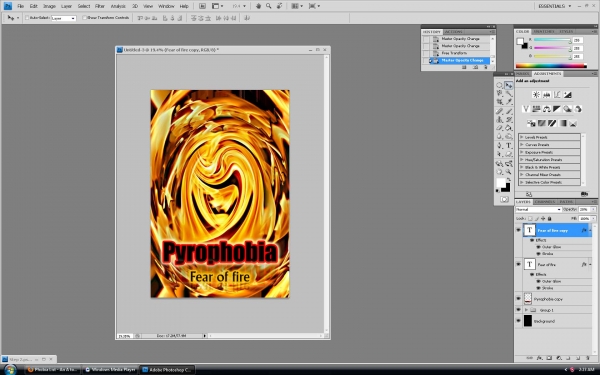Viewport: 600px width, 375px height.
Task: Select the Clone Stamp tool
Action: (499, 120)
